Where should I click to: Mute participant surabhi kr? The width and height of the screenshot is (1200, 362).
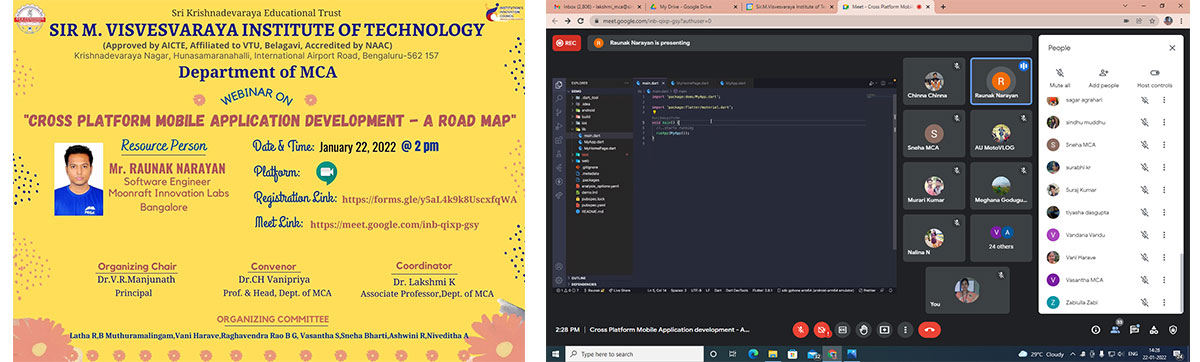click(1145, 166)
